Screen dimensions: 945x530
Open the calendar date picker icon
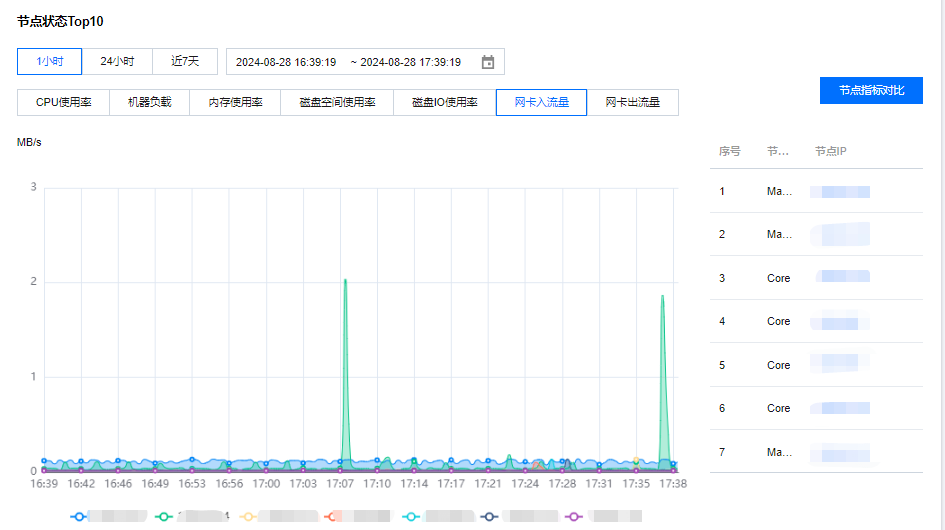coord(488,62)
